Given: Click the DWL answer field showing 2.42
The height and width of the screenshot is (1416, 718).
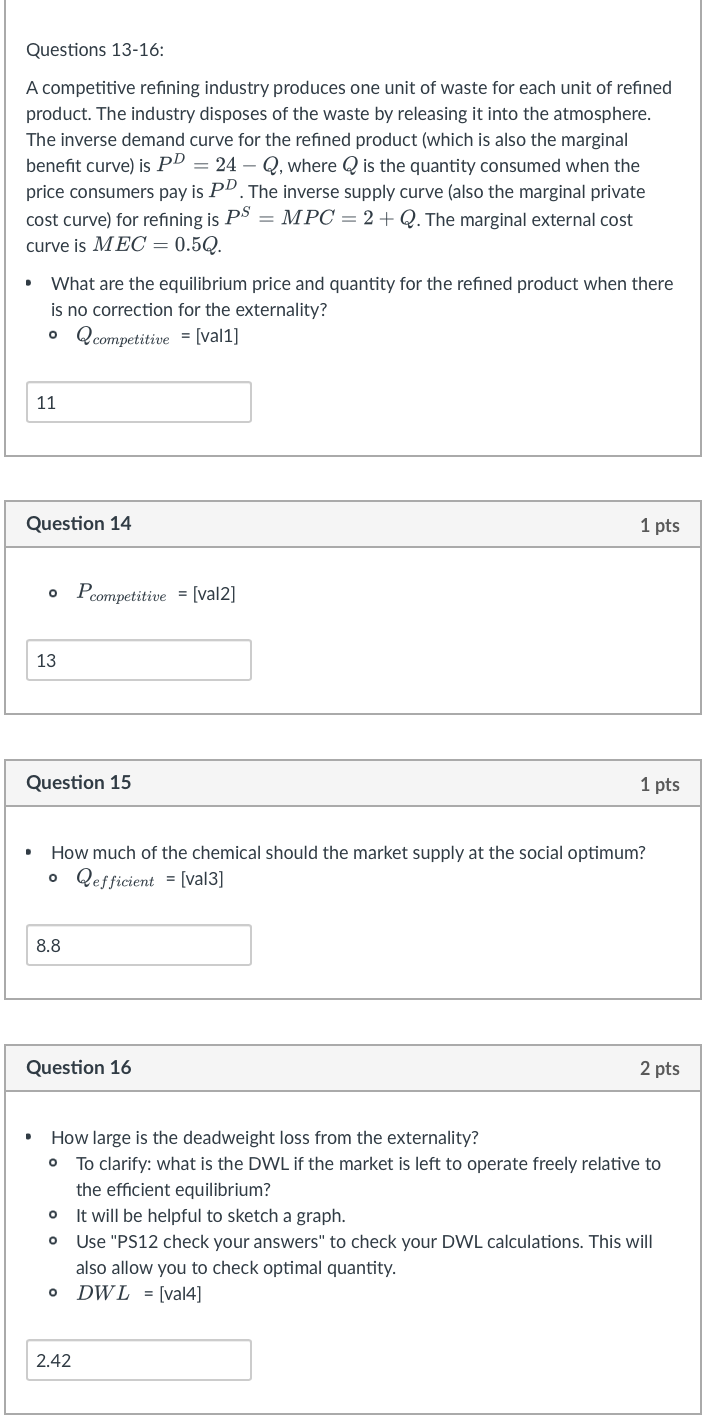Looking at the screenshot, I should (x=138, y=1360).
